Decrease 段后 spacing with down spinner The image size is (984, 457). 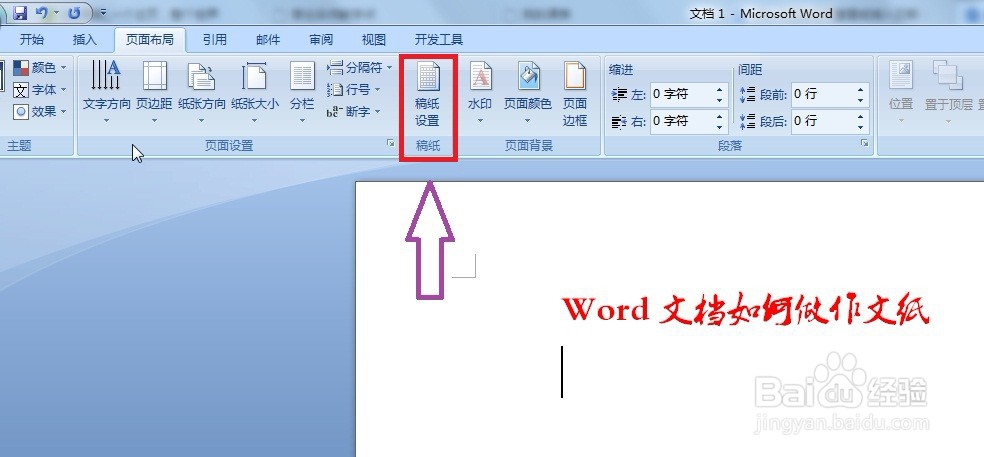(x=861, y=126)
